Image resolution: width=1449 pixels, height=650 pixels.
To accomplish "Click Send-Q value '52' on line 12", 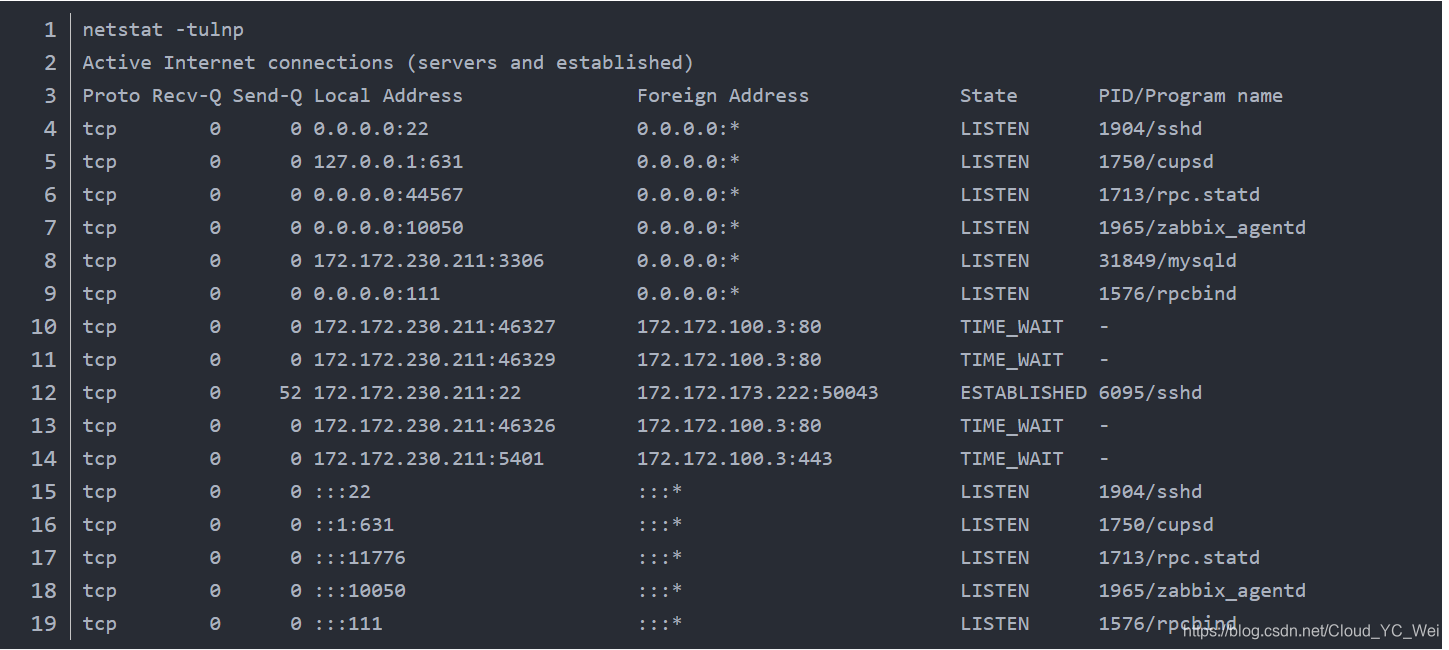I will (290, 393).
